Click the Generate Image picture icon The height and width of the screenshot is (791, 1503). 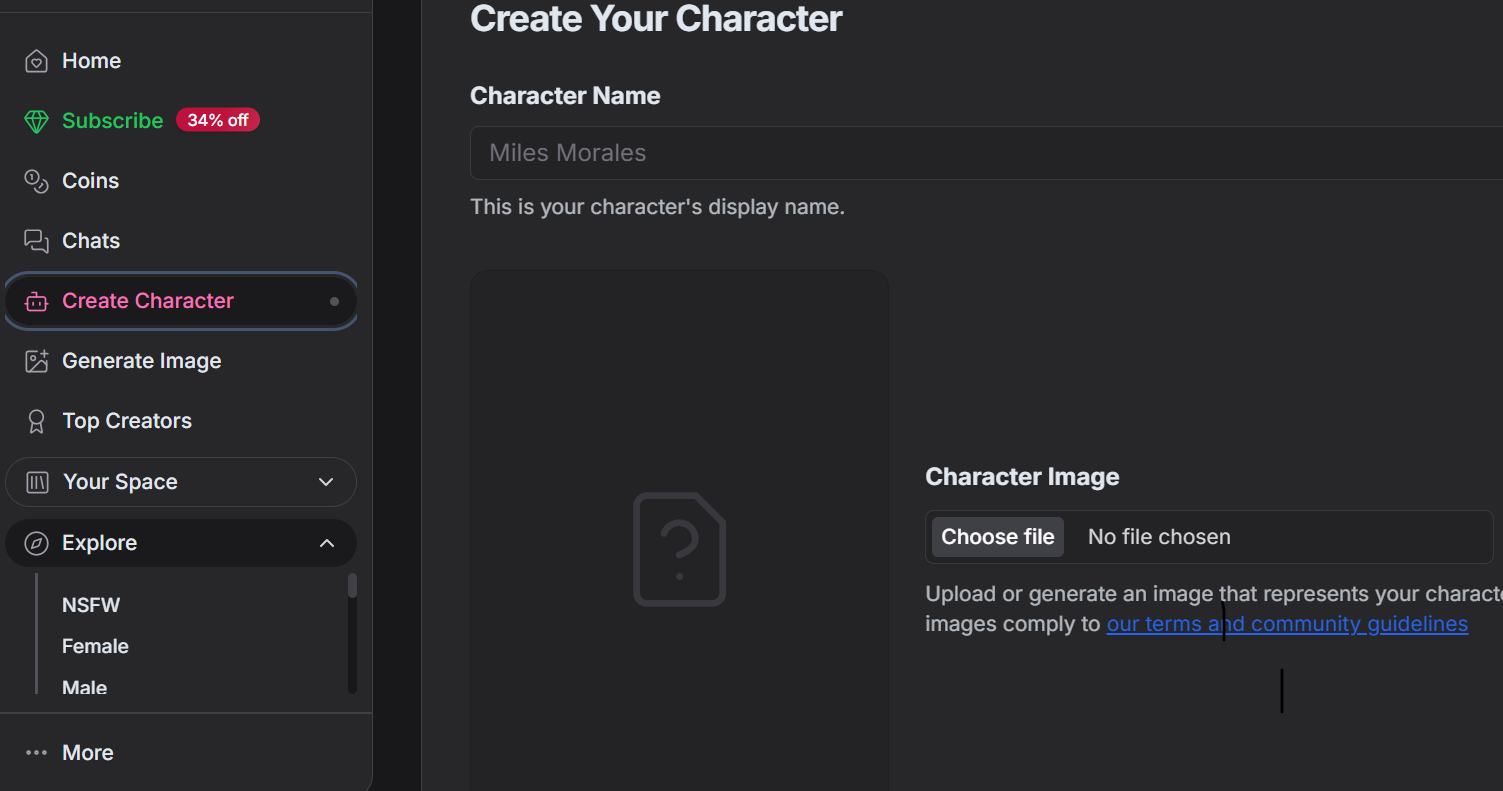(36, 361)
